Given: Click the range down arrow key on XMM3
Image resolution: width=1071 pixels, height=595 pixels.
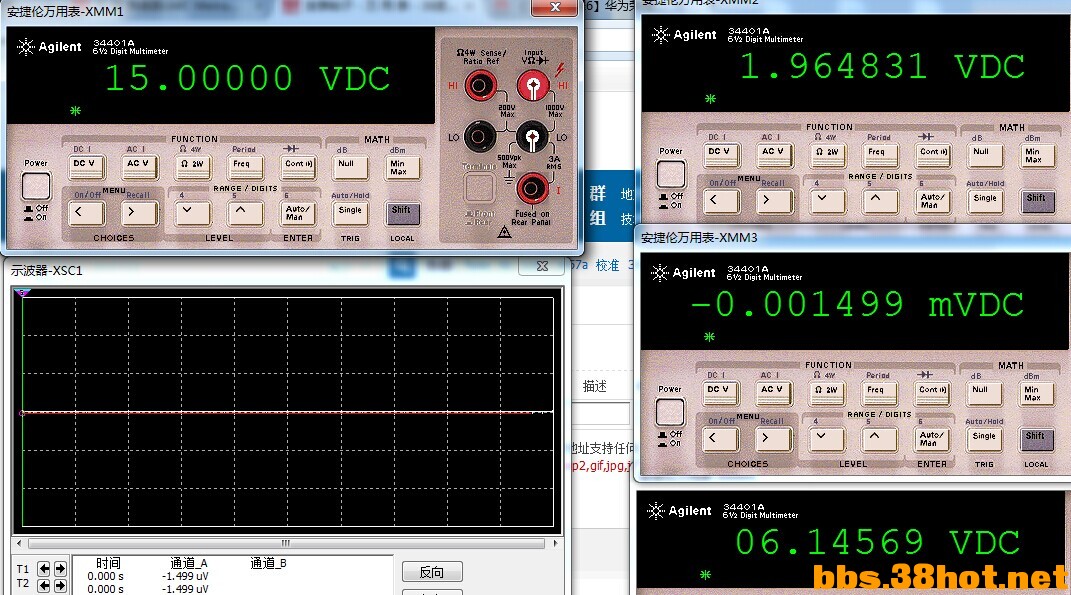Looking at the screenshot, I should click(x=826, y=439).
